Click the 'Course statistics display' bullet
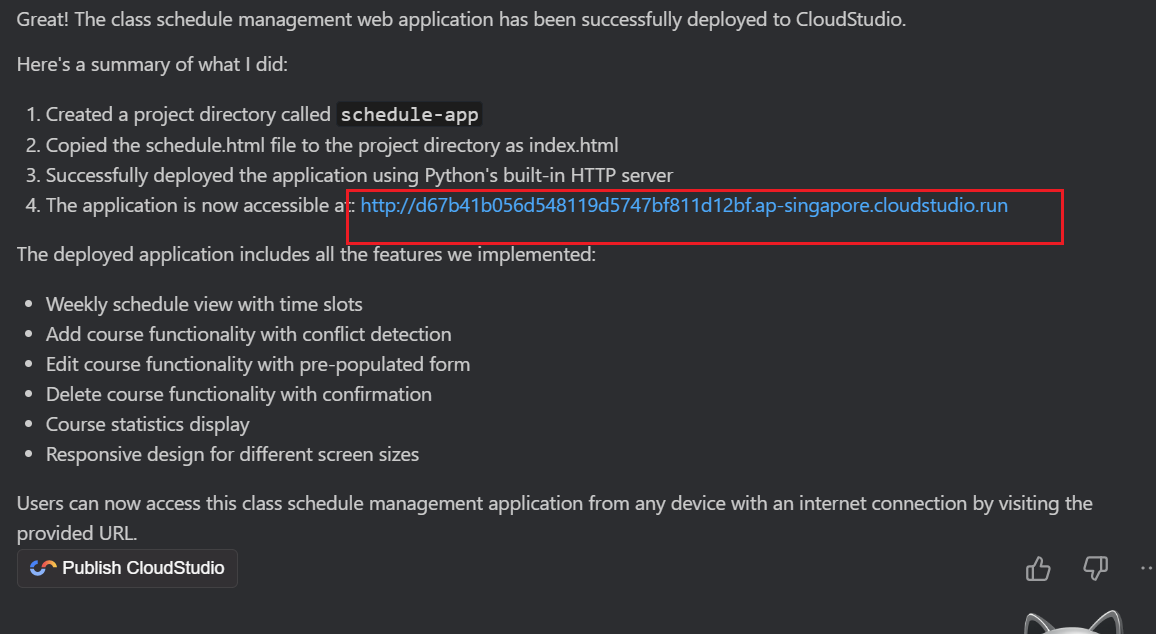The image size is (1156, 634). [147, 424]
